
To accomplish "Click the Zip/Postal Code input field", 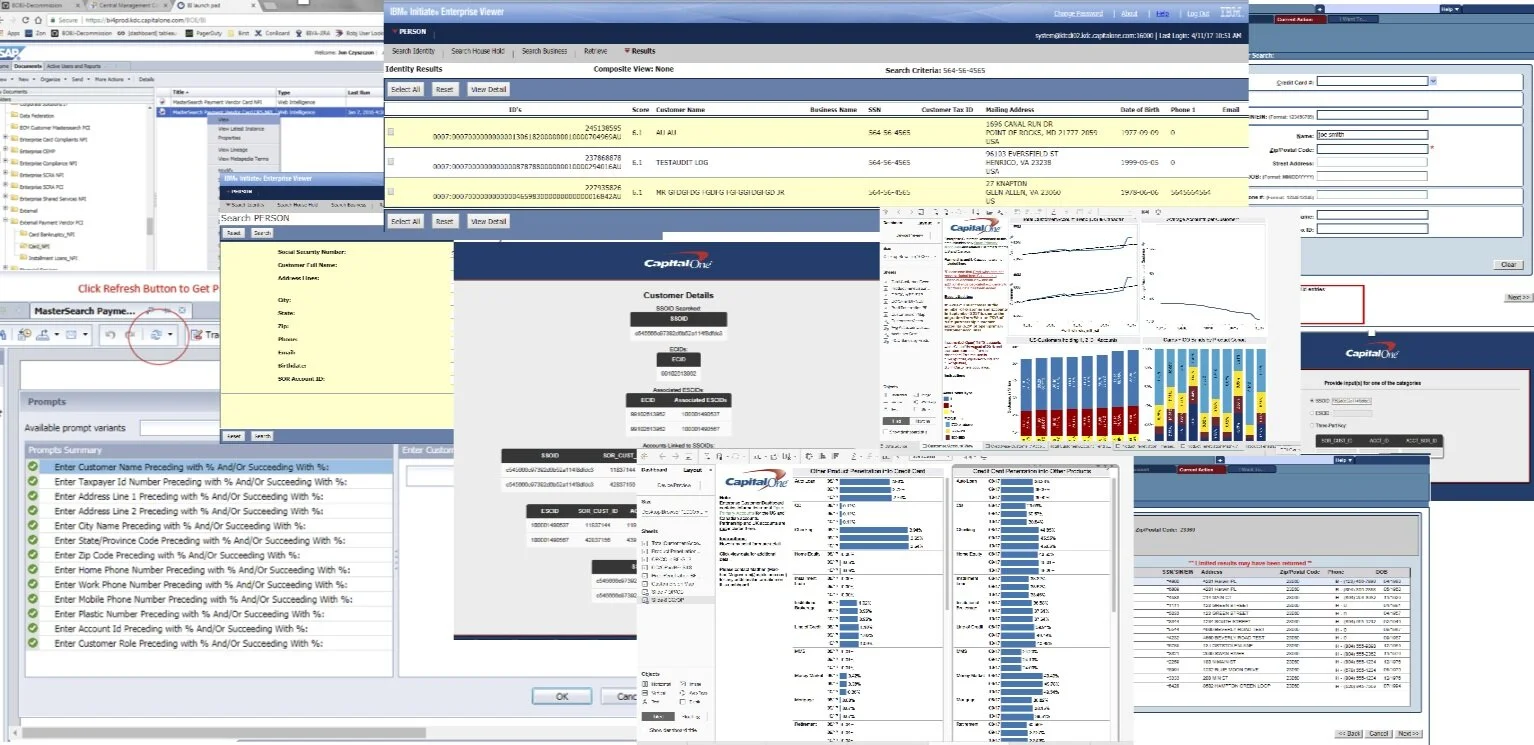I will point(1371,149).
